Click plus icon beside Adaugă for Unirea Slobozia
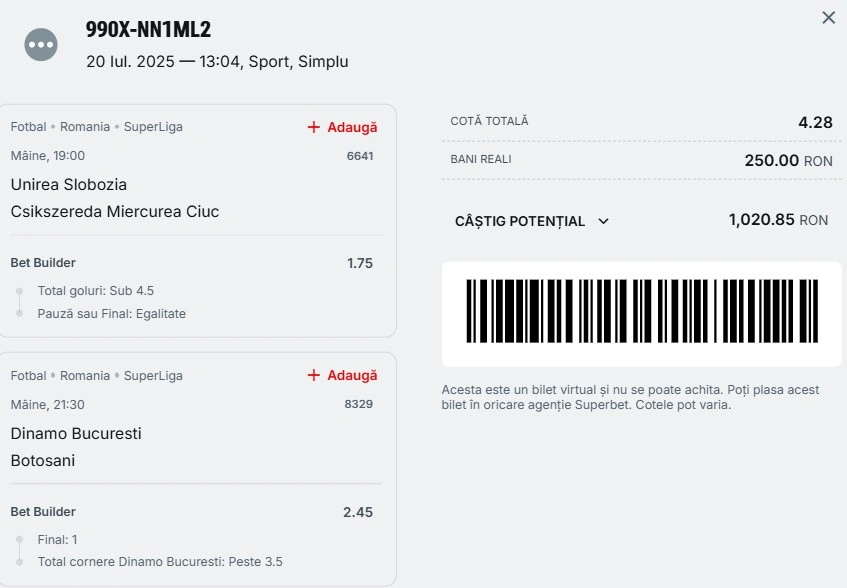 (x=314, y=127)
